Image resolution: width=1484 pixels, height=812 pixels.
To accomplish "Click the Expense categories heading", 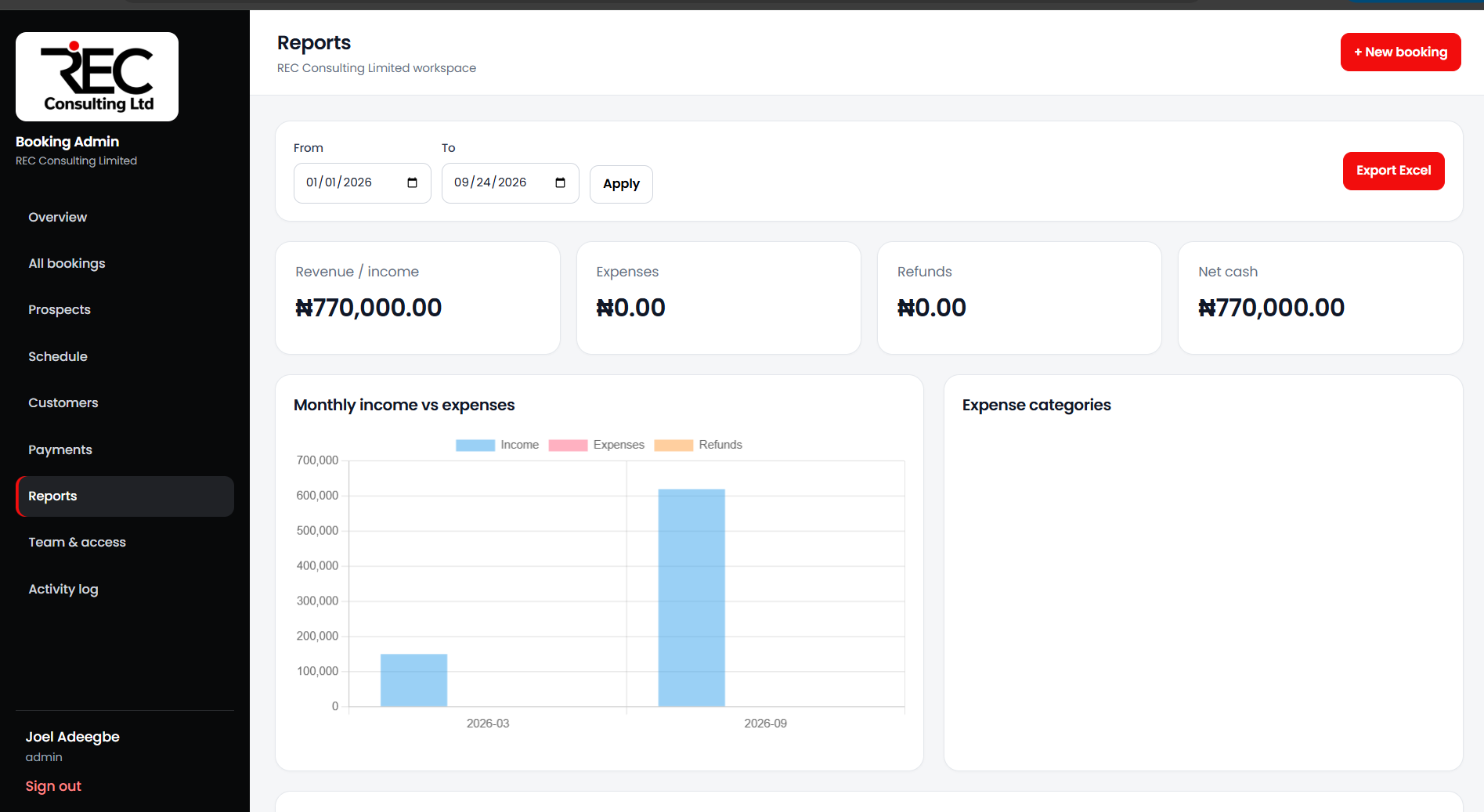I will 1036,405.
